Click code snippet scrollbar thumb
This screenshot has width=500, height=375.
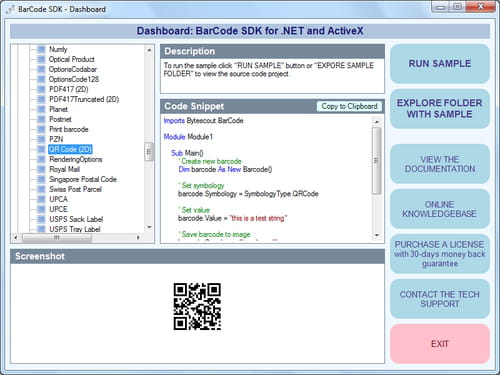(x=377, y=160)
